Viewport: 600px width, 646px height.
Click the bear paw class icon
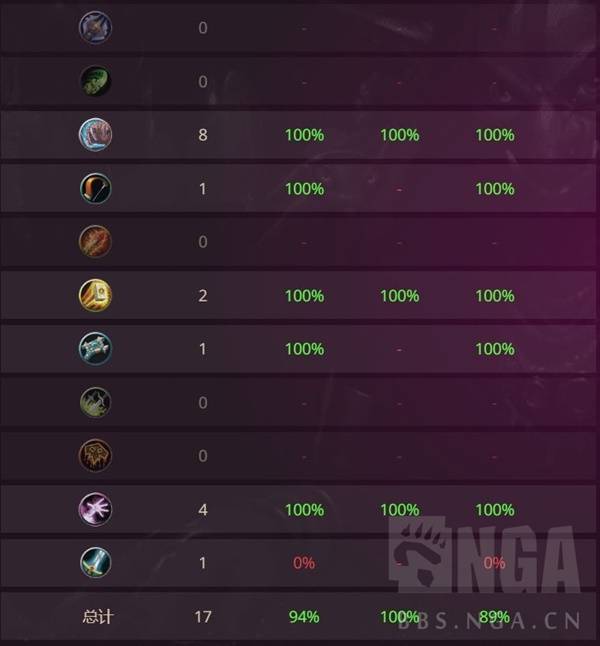(95, 135)
